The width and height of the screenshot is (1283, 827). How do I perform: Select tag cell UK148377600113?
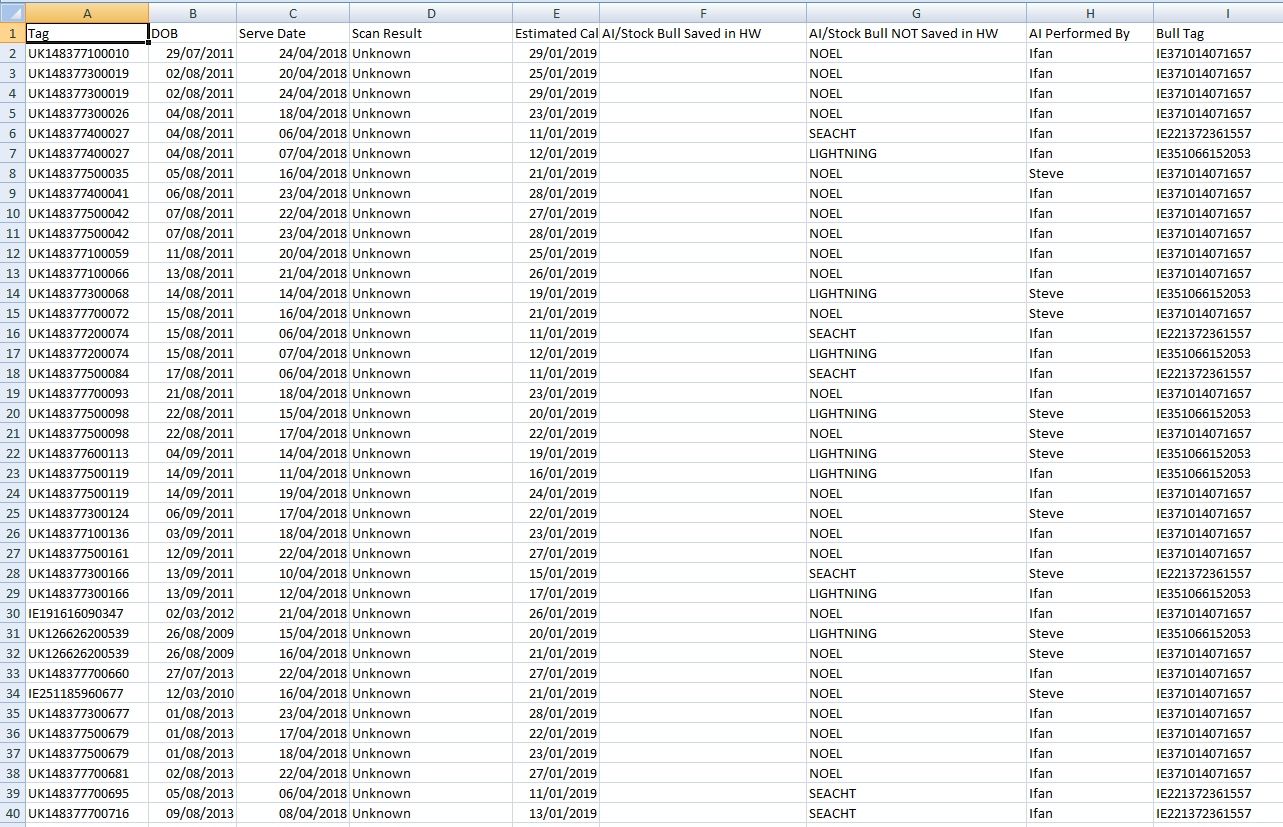[x=88, y=453]
